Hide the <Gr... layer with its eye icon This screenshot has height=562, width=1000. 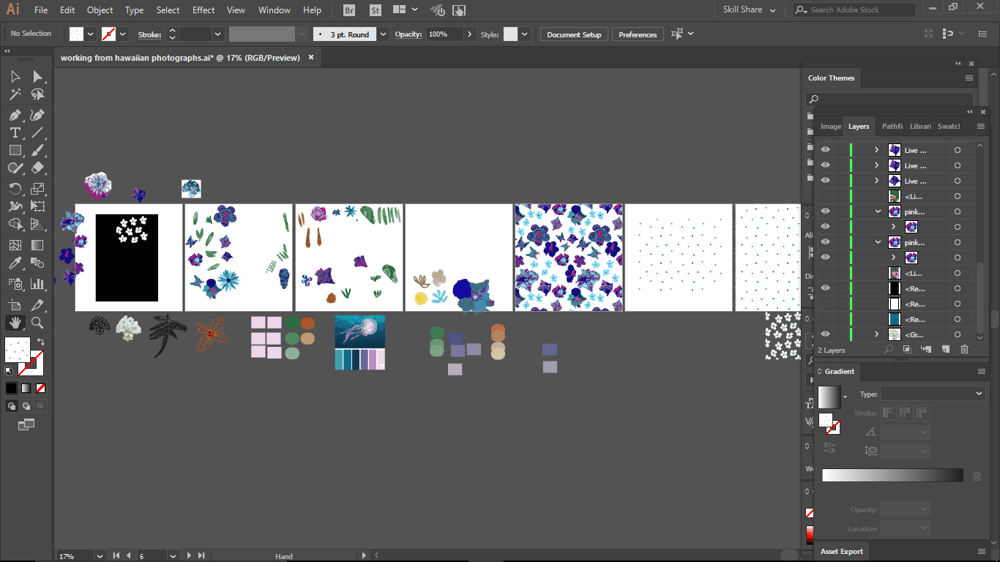[x=825, y=334]
